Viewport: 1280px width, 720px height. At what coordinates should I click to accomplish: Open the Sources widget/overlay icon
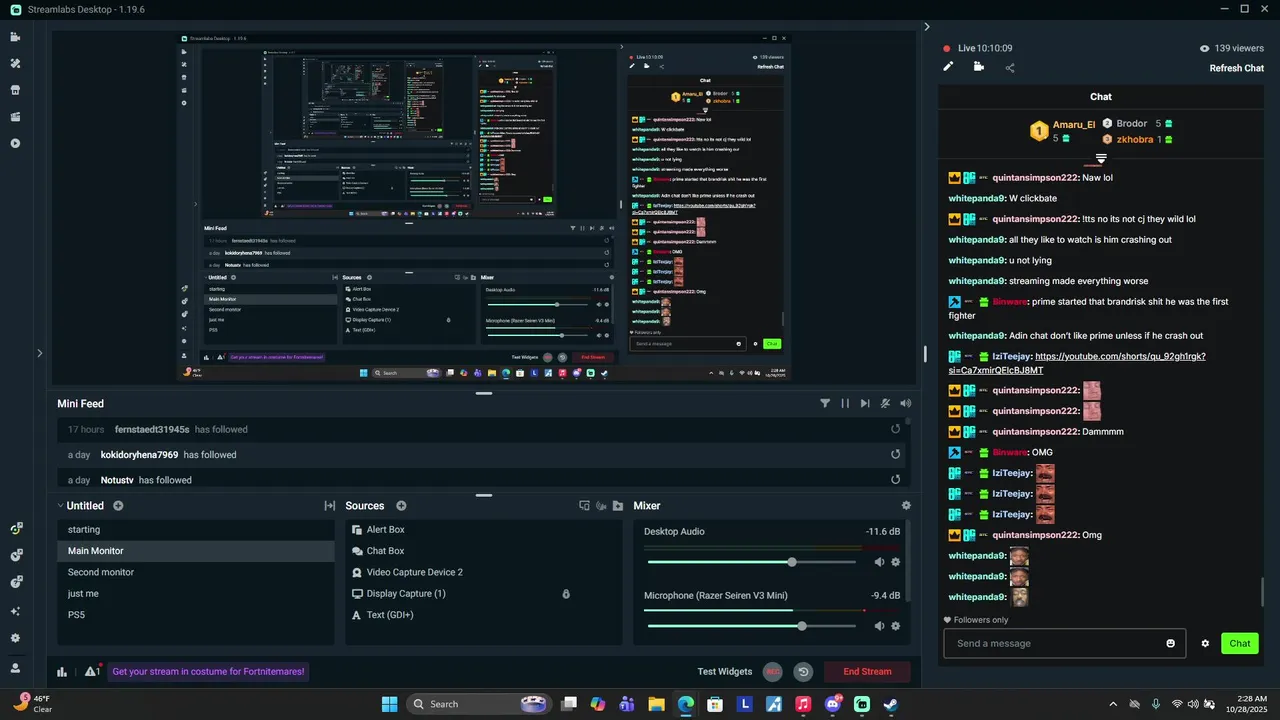(584, 506)
